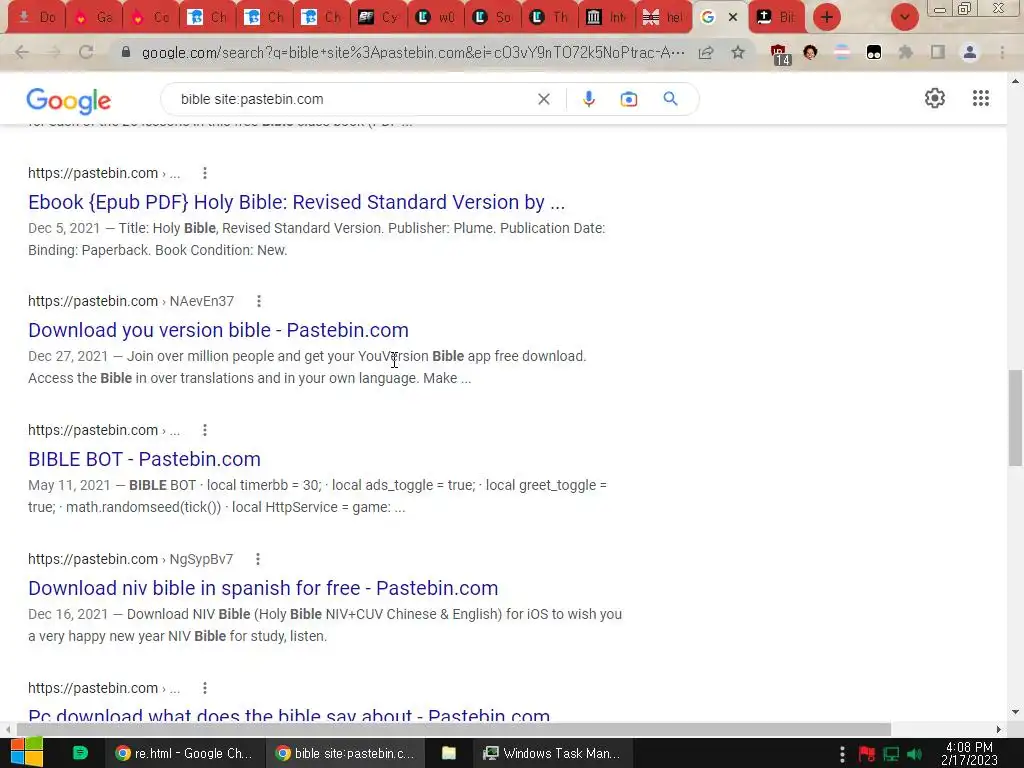Open Ebook Holy Bible Revised Standard result
The image size is (1024, 768).
(x=296, y=202)
